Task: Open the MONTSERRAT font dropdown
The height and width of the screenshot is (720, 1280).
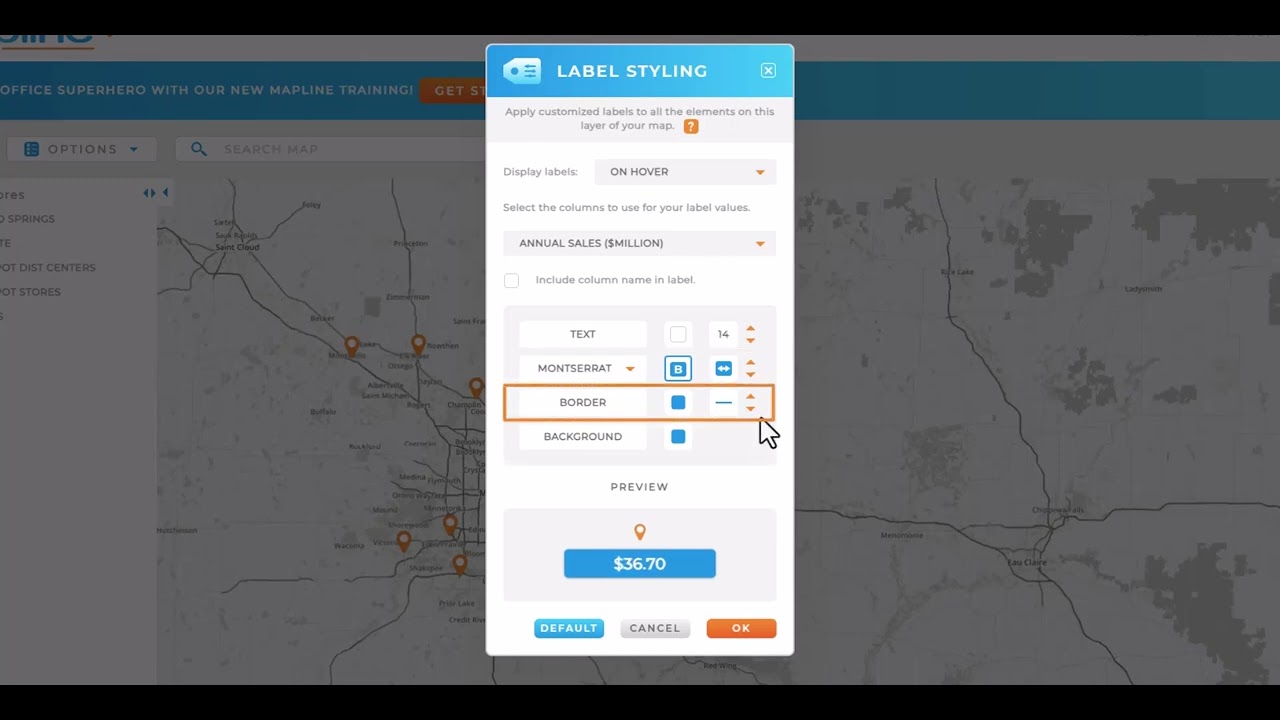Action: tap(583, 368)
